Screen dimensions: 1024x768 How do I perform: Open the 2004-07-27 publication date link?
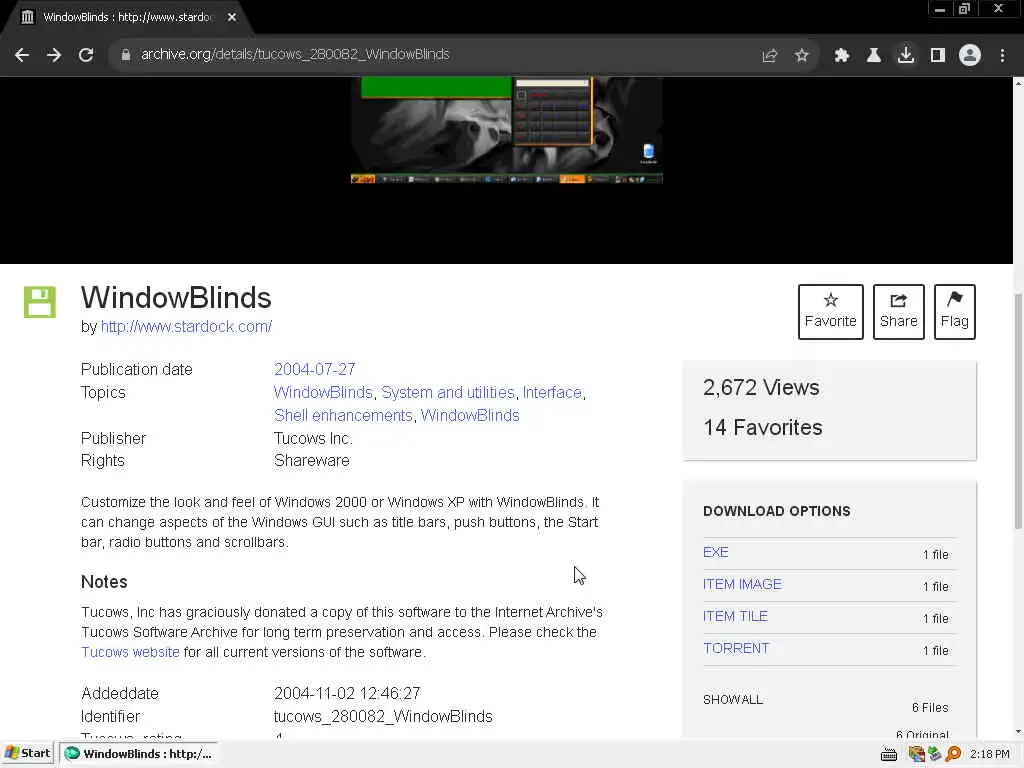[315, 370]
